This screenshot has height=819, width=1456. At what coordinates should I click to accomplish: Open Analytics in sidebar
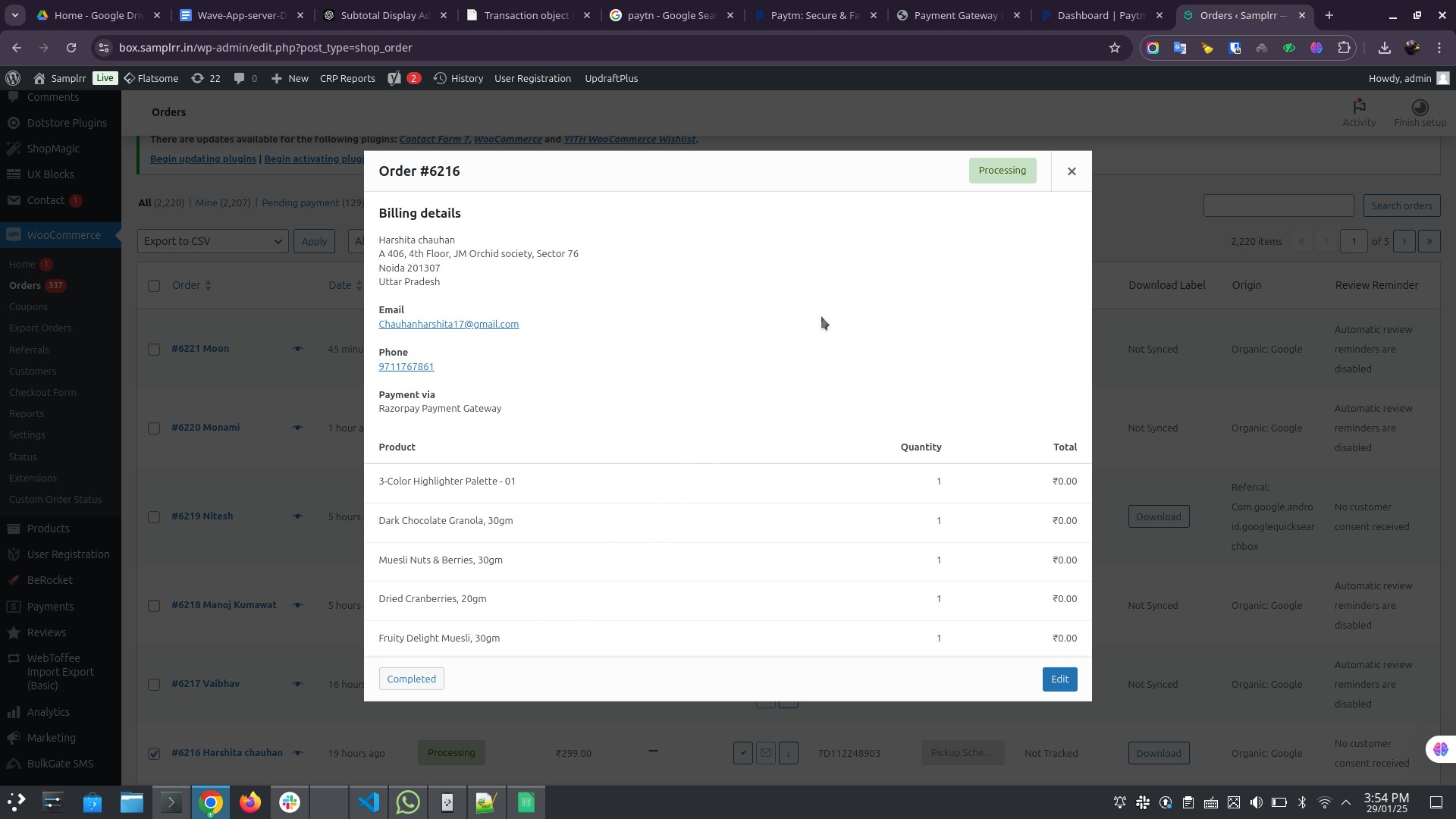pos(61,712)
